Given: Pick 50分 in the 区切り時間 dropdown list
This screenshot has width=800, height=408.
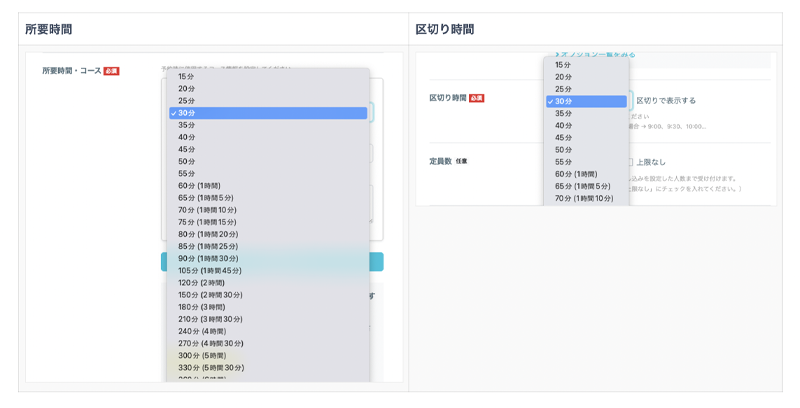Looking at the screenshot, I should tap(564, 150).
